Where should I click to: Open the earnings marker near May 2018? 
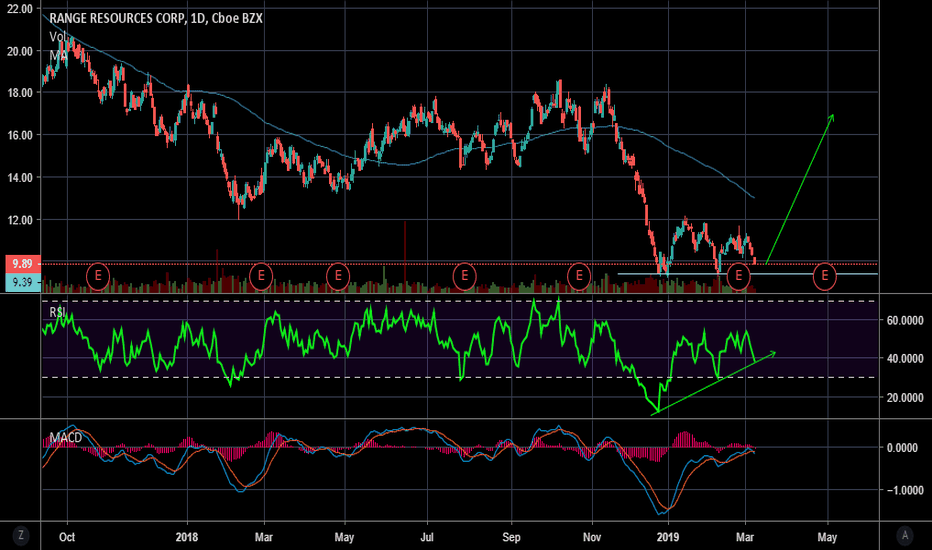338,276
